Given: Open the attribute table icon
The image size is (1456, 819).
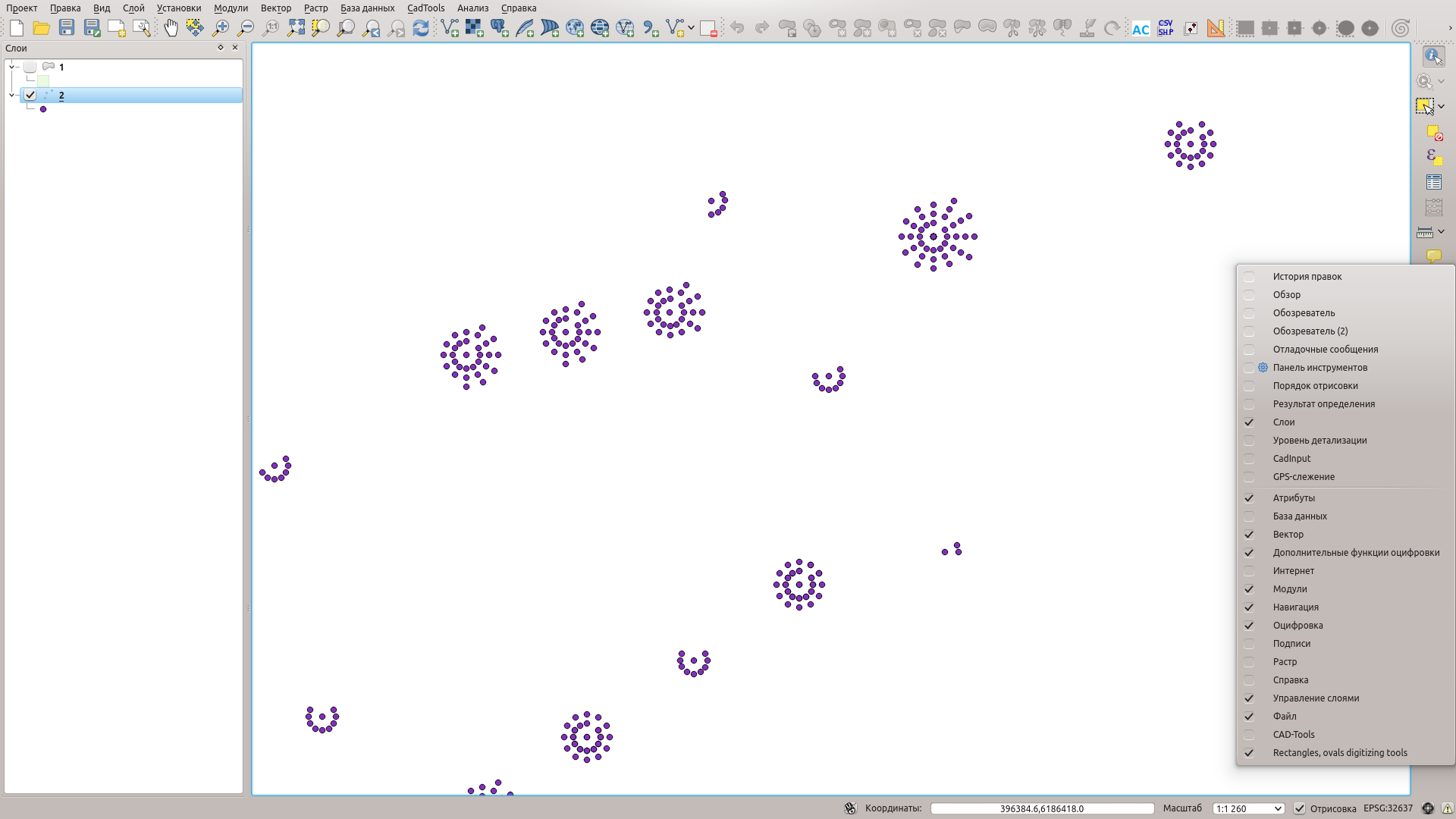Looking at the screenshot, I should [x=1433, y=182].
